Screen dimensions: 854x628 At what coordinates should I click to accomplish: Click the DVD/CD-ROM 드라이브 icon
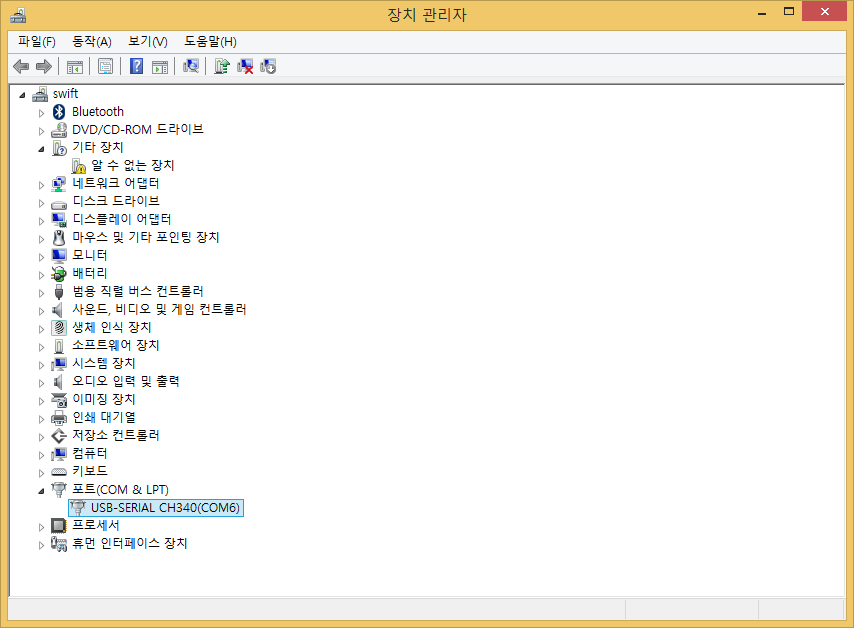click(59, 130)
